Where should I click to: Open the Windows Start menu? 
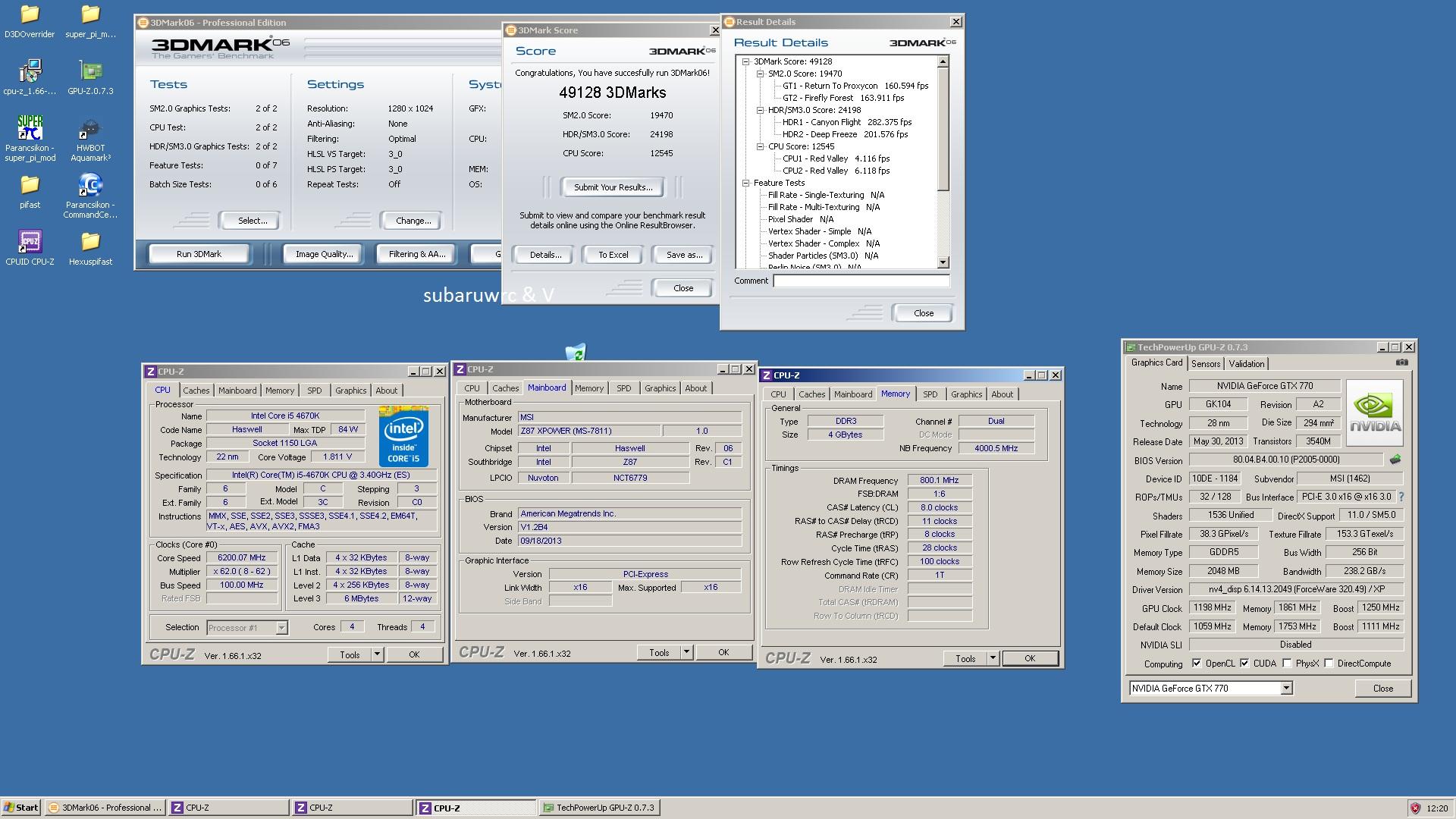tap(21, 808)
